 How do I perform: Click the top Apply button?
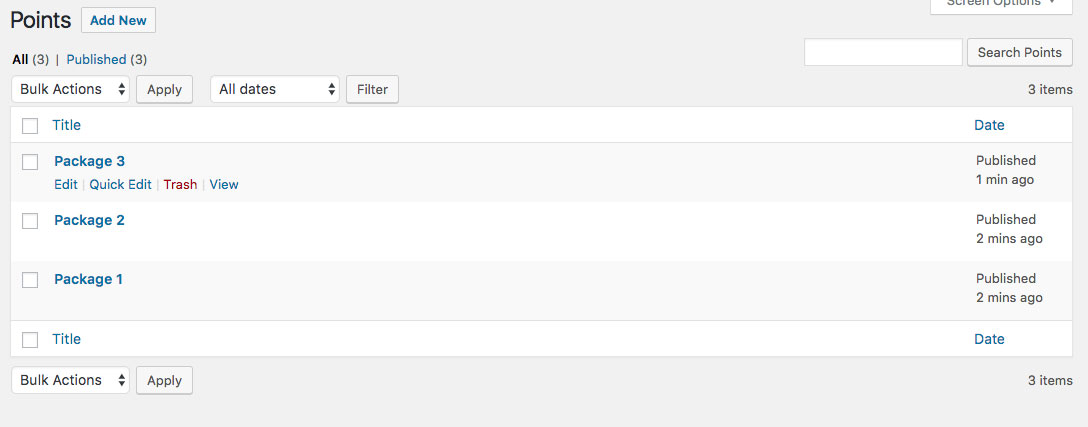pos(164,89)
